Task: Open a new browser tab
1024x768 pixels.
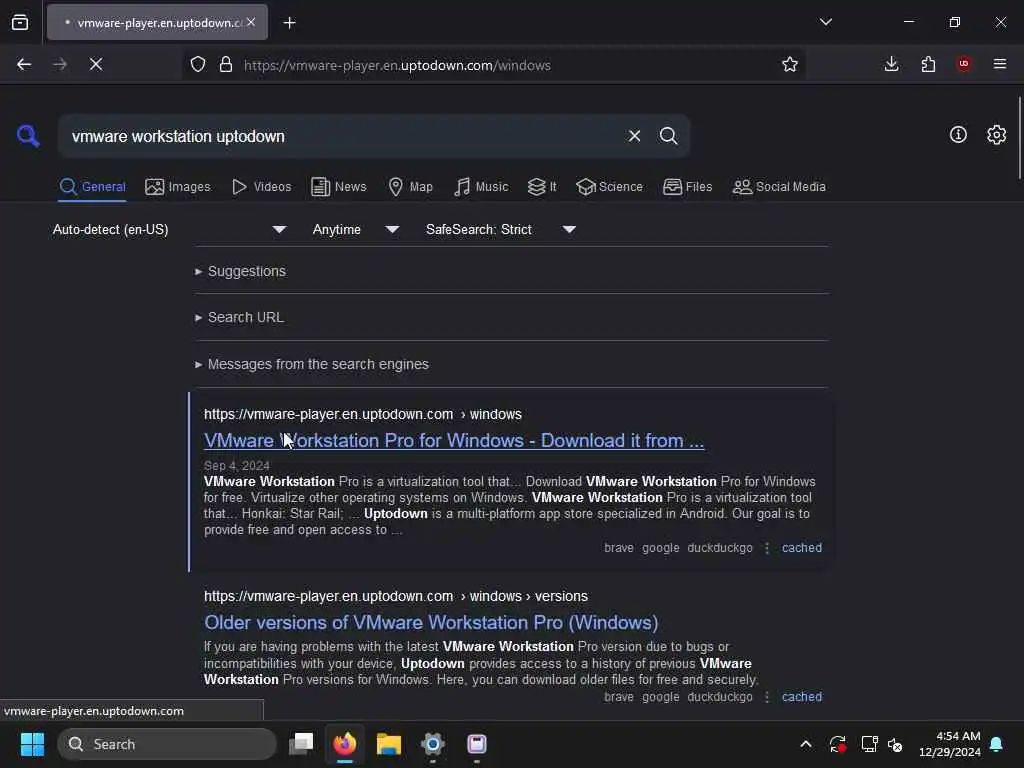Action: (289, 23)
